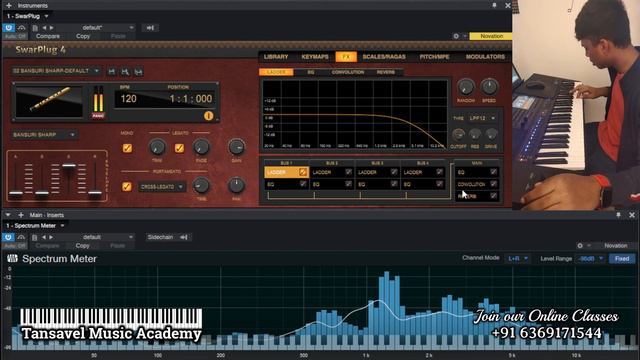Select the EQ FX sub-tab
Image resolution: width=640 pixels, height=360 pixels.
[x=311, y=72]
